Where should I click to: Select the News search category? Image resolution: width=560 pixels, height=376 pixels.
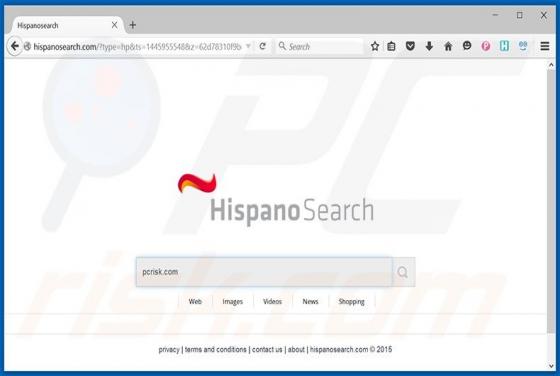310,301
